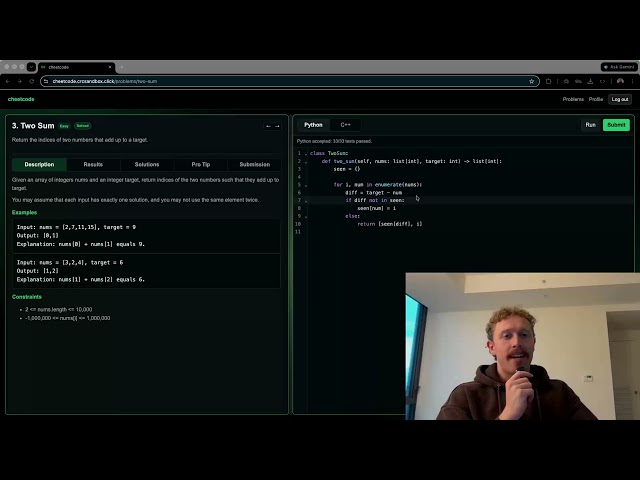
Task: Click the Log out button
Action: pos(620,99)
